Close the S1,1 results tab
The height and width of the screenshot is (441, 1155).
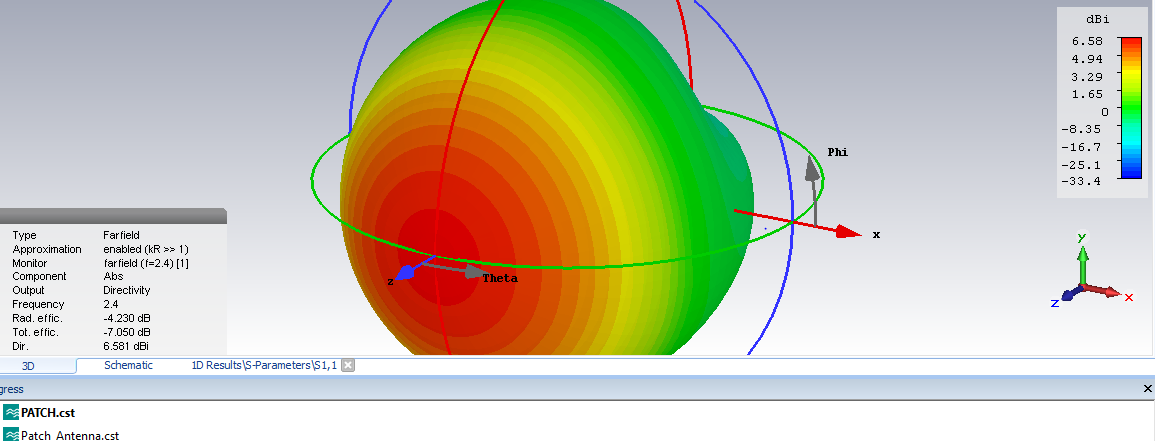coord(348,365)
